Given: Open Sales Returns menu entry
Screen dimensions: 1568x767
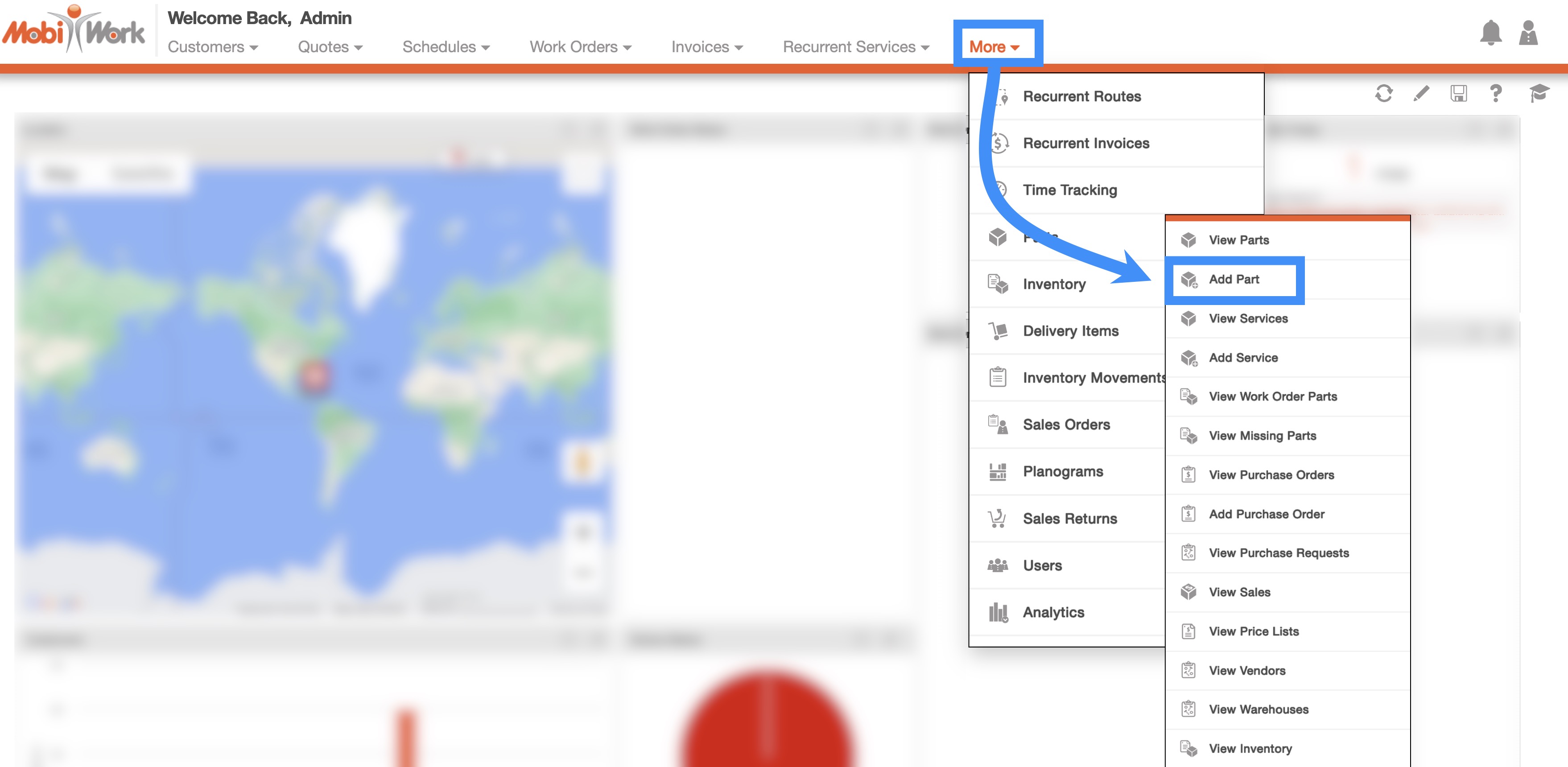Looking at the screenshot, I should [1069, 519].
